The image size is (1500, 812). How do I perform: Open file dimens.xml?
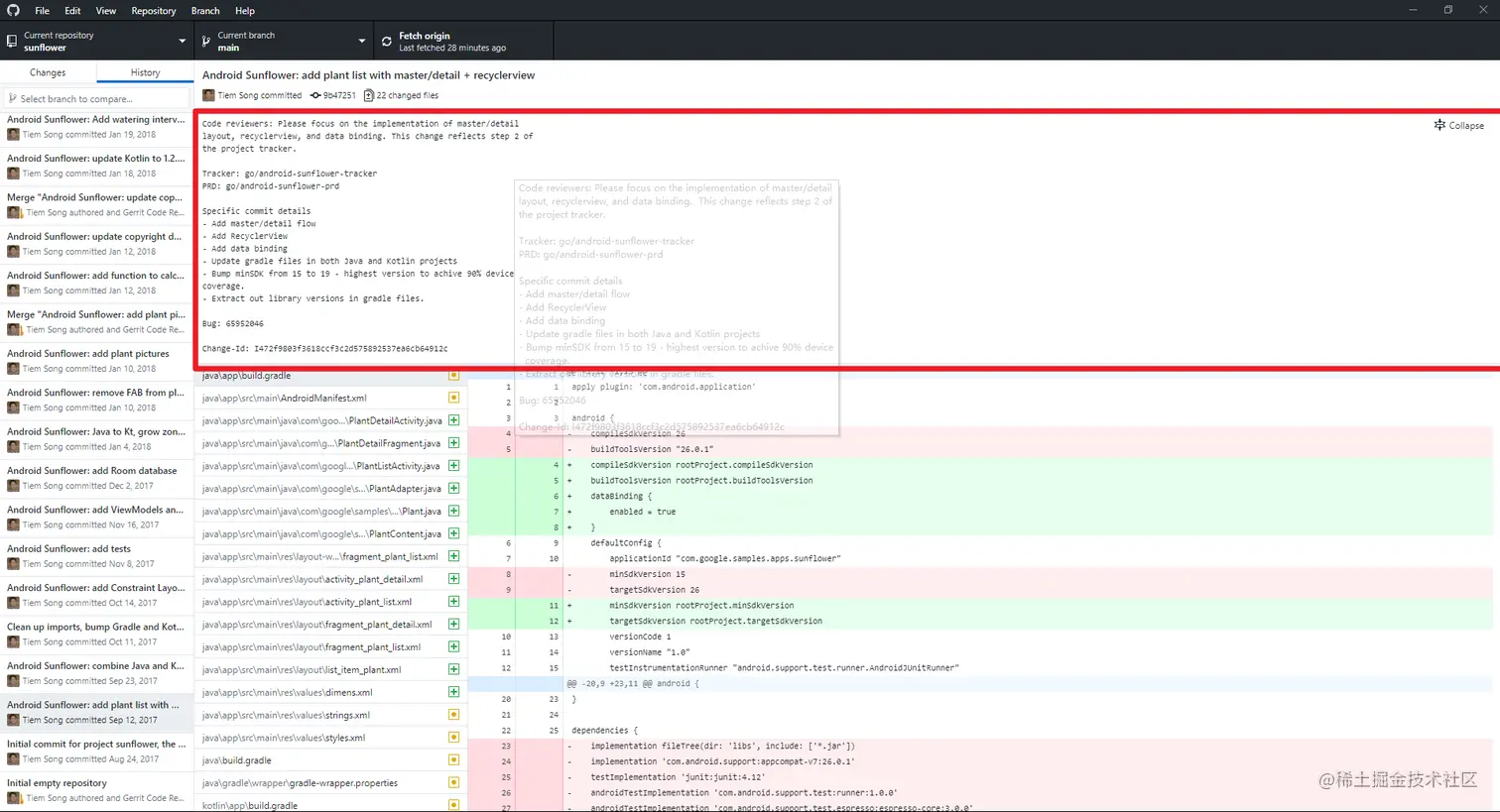tap(330, 692)
